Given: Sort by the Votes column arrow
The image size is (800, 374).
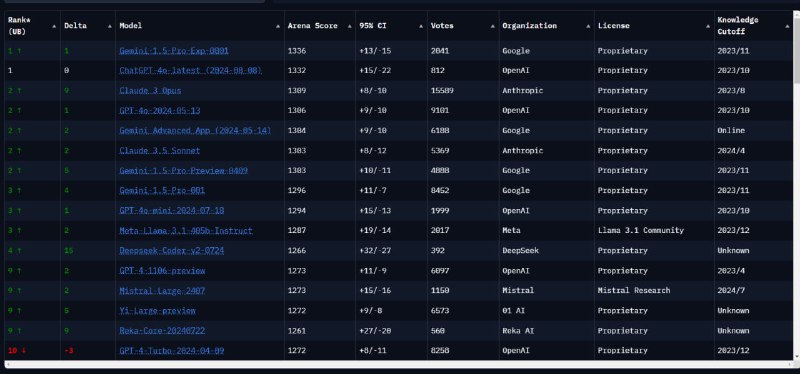Looking at the screenshot, I should click(x=492, y=26).
